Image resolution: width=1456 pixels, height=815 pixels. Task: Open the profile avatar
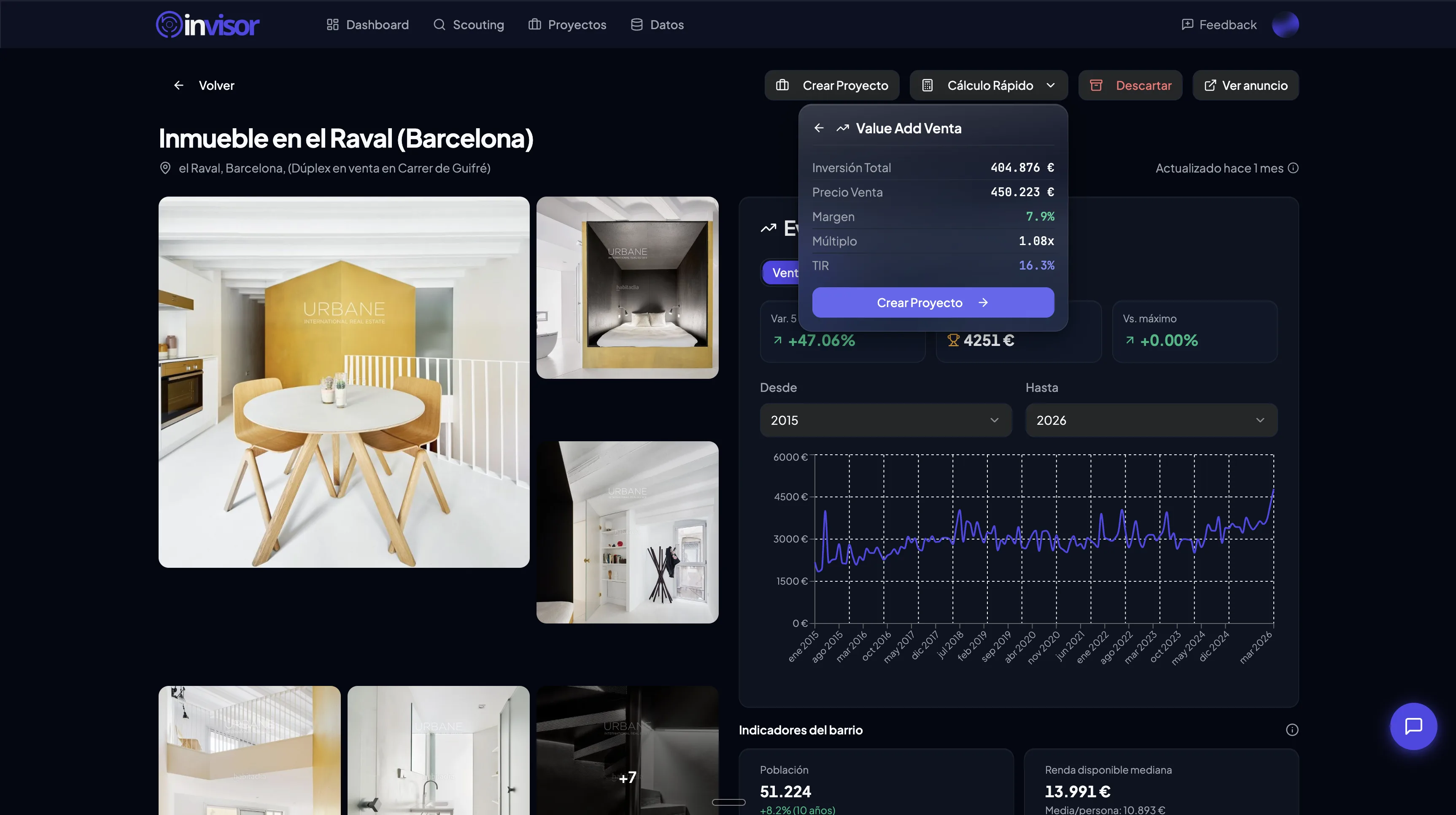[1286, 24]
